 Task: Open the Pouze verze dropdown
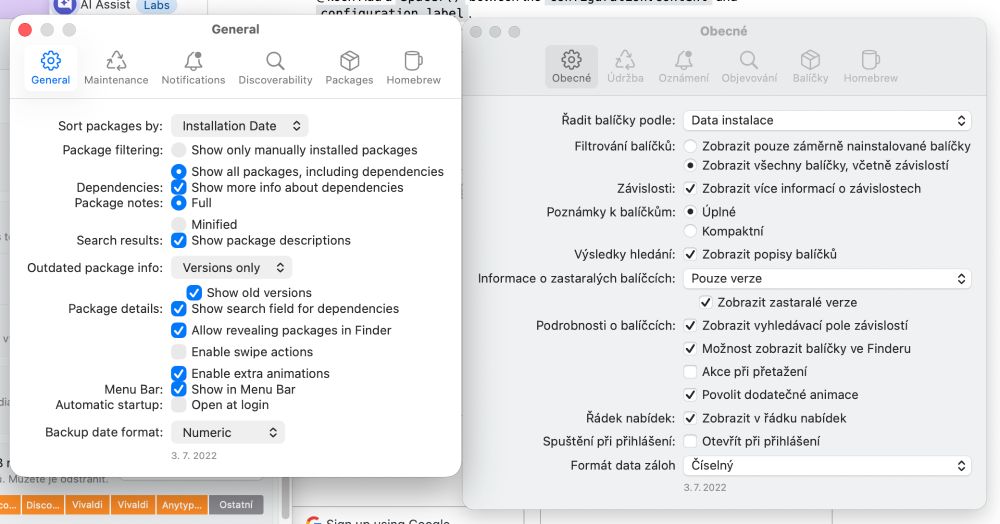(827, 279)
